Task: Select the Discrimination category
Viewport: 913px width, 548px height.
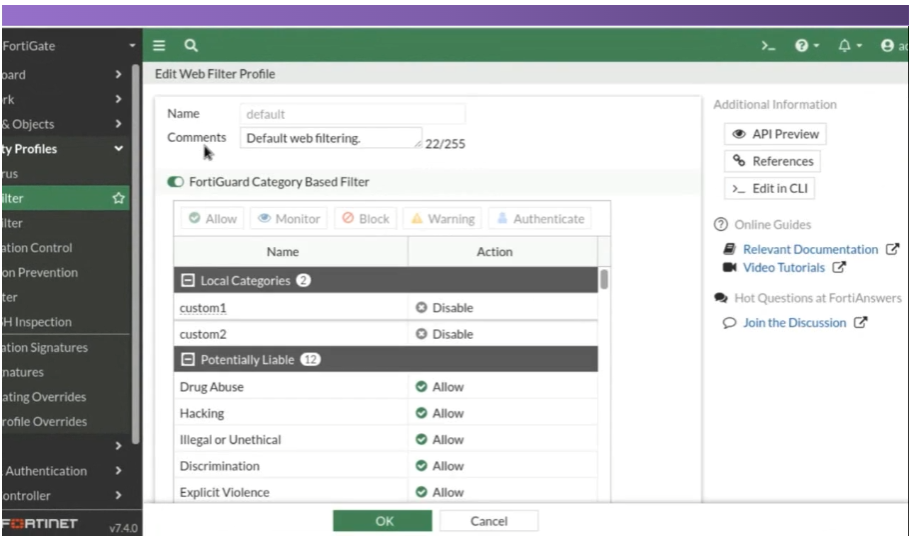Action: 220,466
